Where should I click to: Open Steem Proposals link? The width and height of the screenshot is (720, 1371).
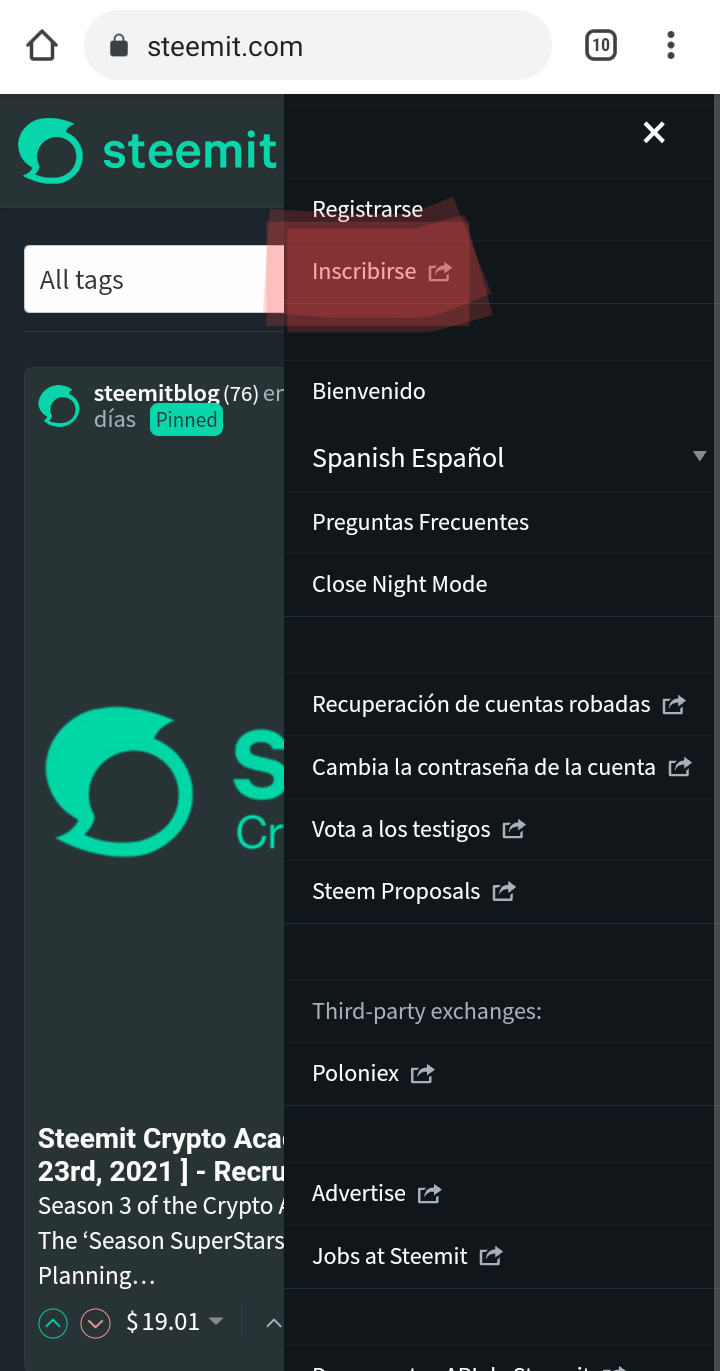coord(396,891)
